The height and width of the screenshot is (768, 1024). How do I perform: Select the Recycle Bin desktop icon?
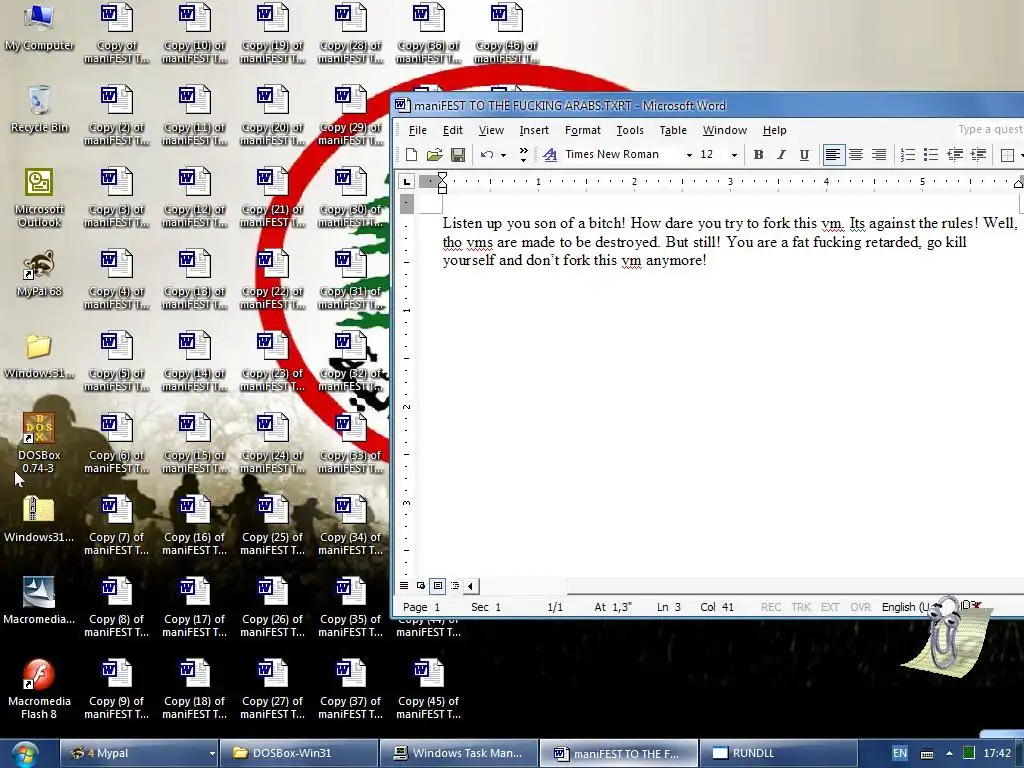[39, 109]
